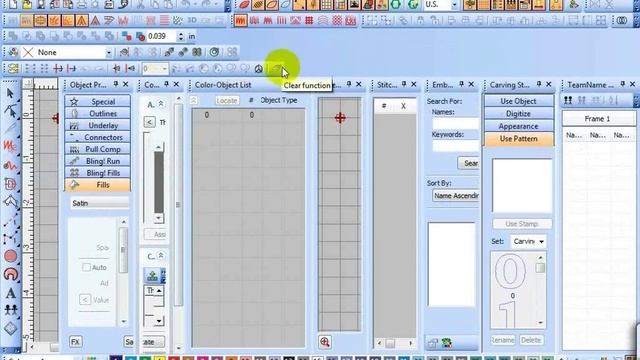
Task: Pin the Emb... search panel
Action: pos(462,84)
